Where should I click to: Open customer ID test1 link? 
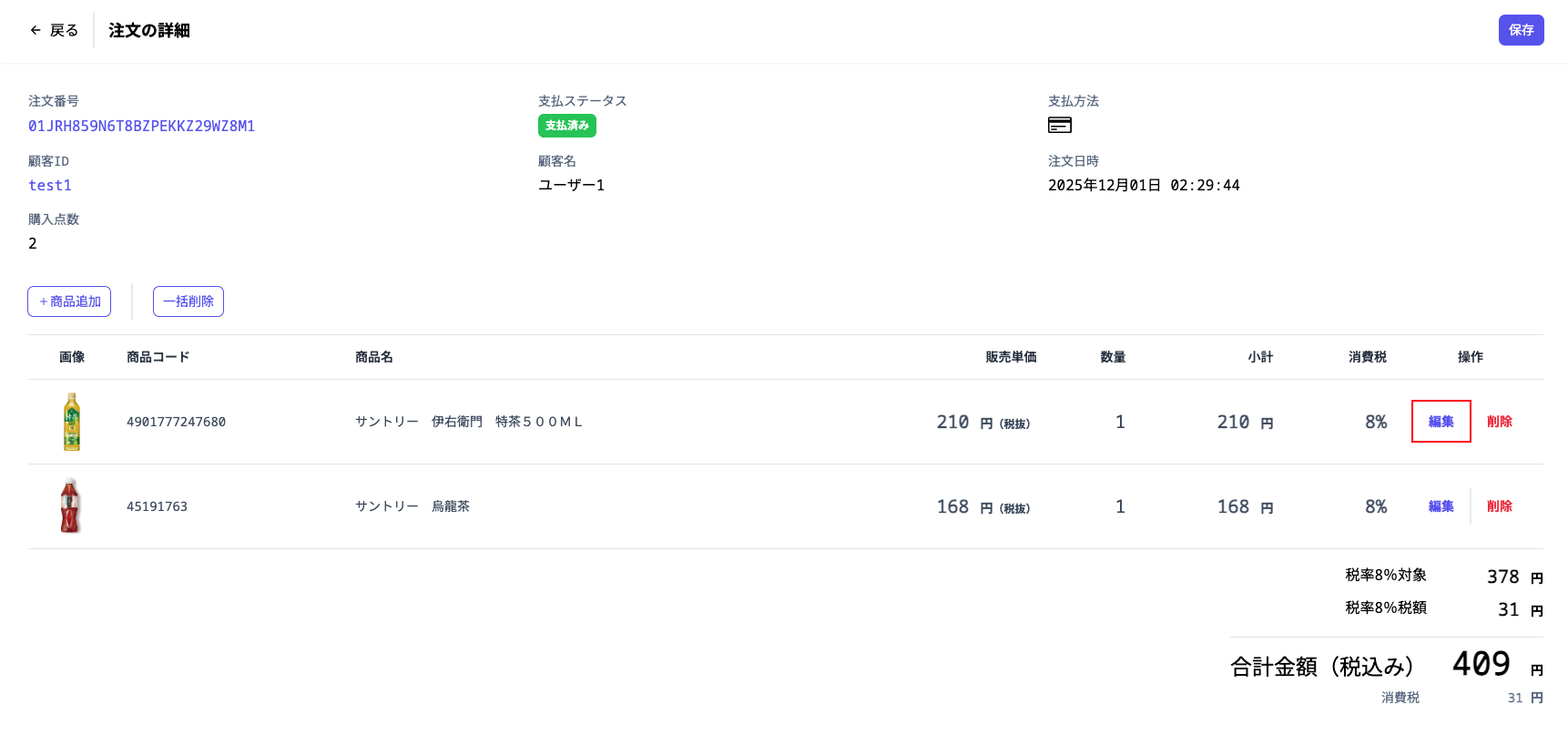pos(50,185)
